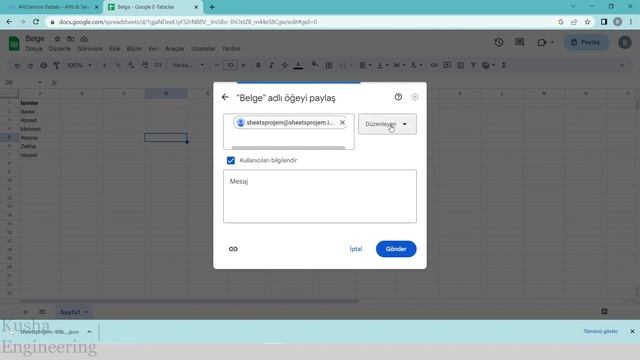Copy link icon in share dialog

click(x=233, y=249)
